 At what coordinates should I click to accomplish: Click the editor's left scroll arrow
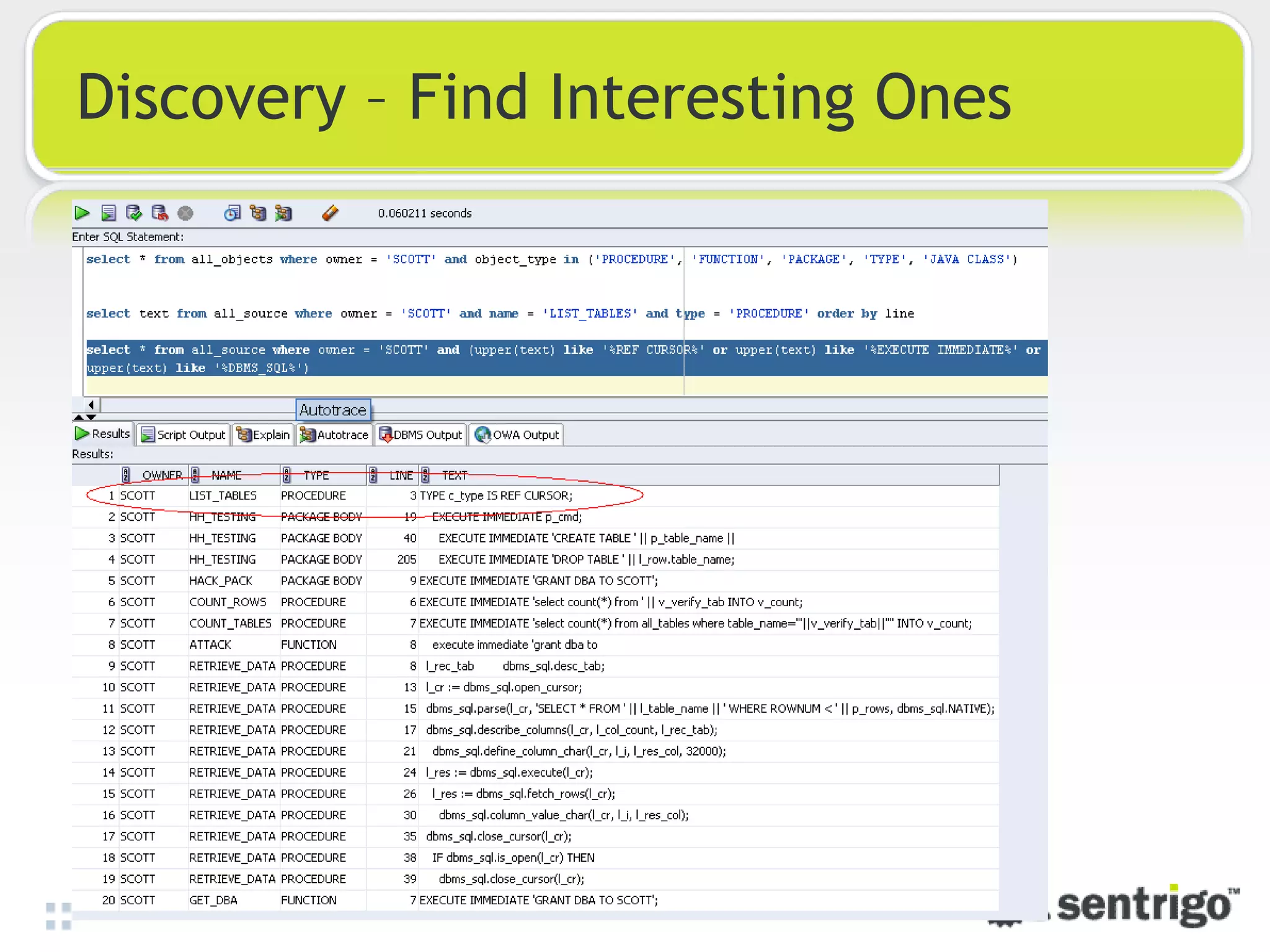[92, 405]
